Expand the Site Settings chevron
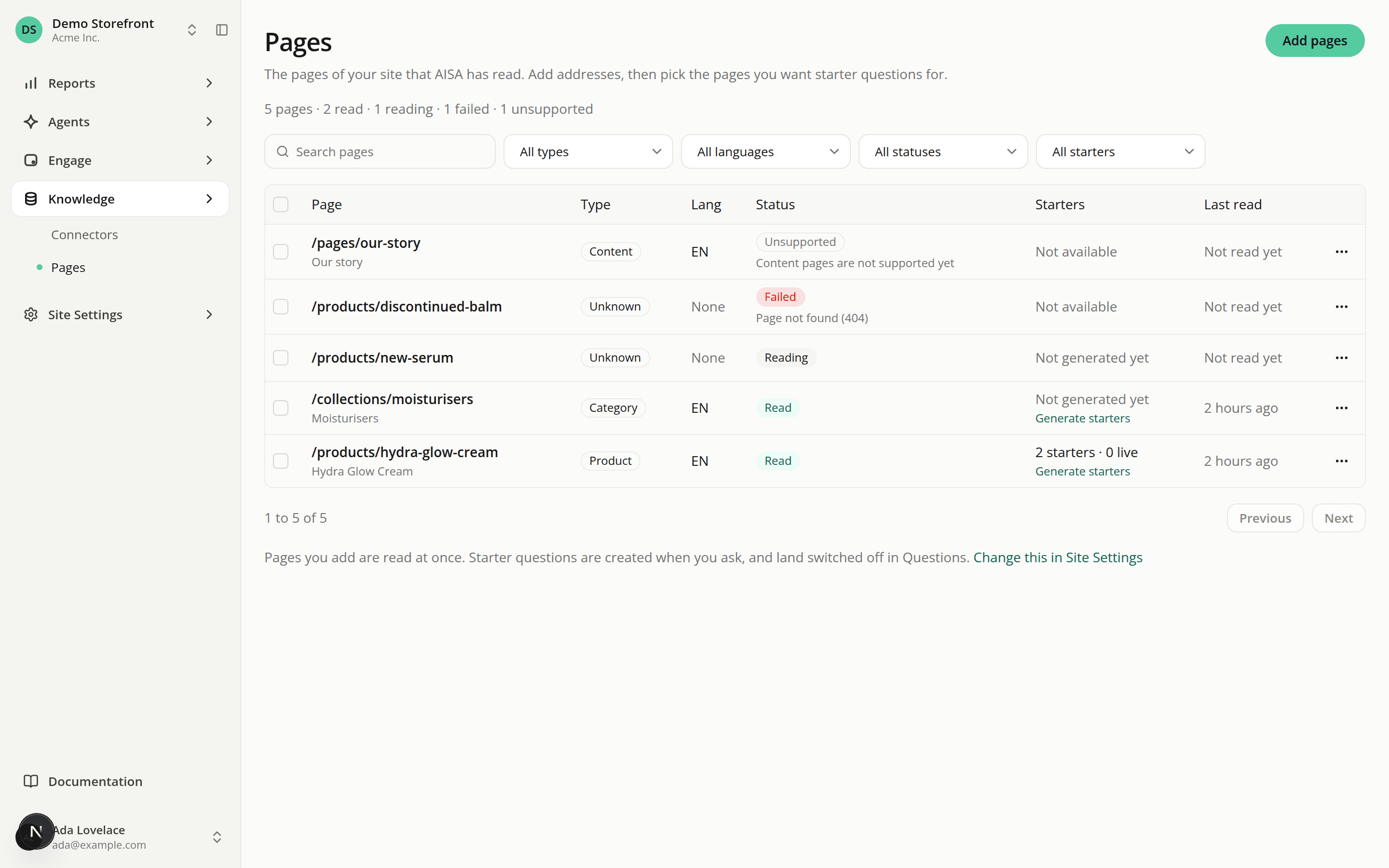The image size is (1389, 868). pos(209,314)
